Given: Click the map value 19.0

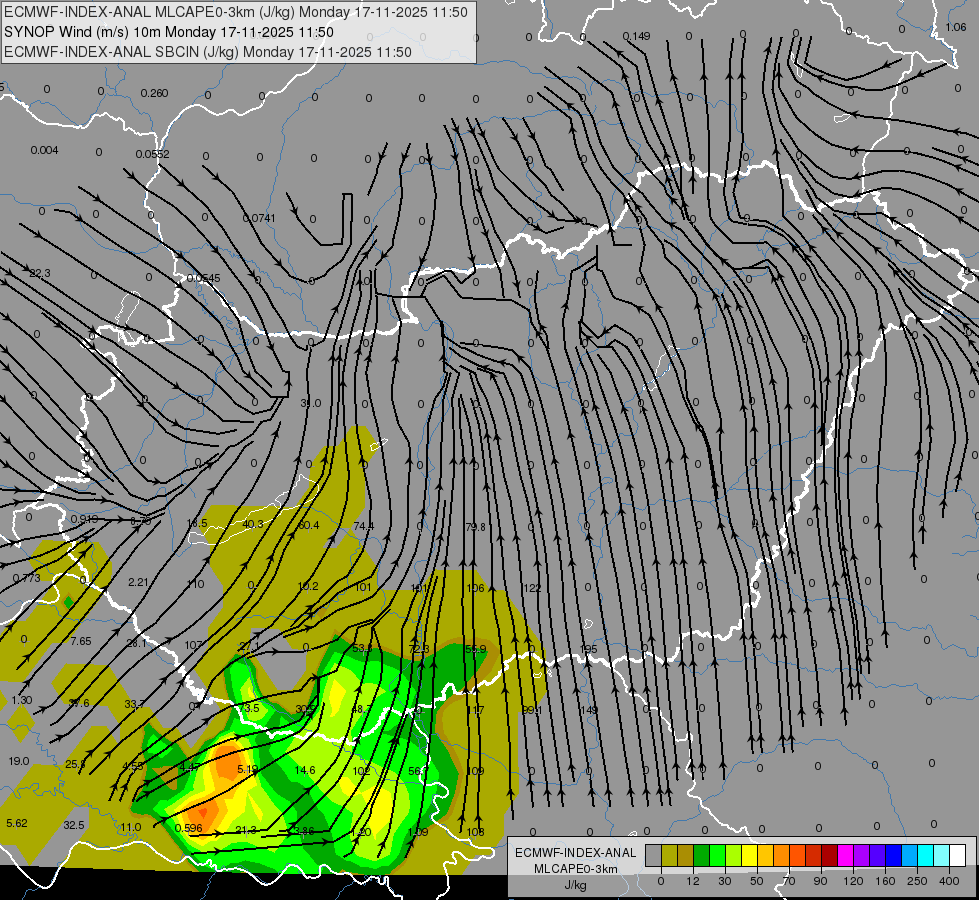Looking at the screenshot, I should pos(19,761).
